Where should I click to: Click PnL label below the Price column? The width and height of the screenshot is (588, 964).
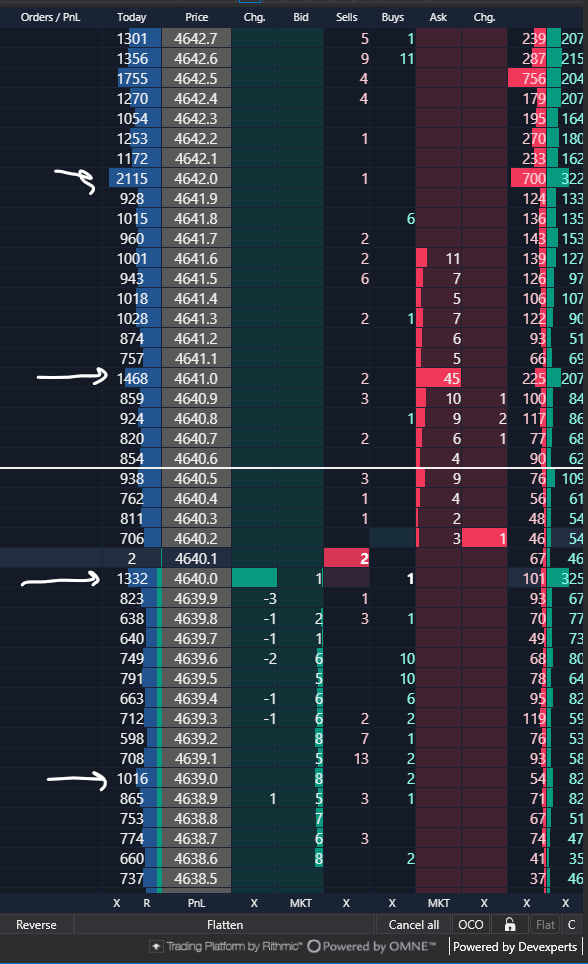(x=196, y=903)
